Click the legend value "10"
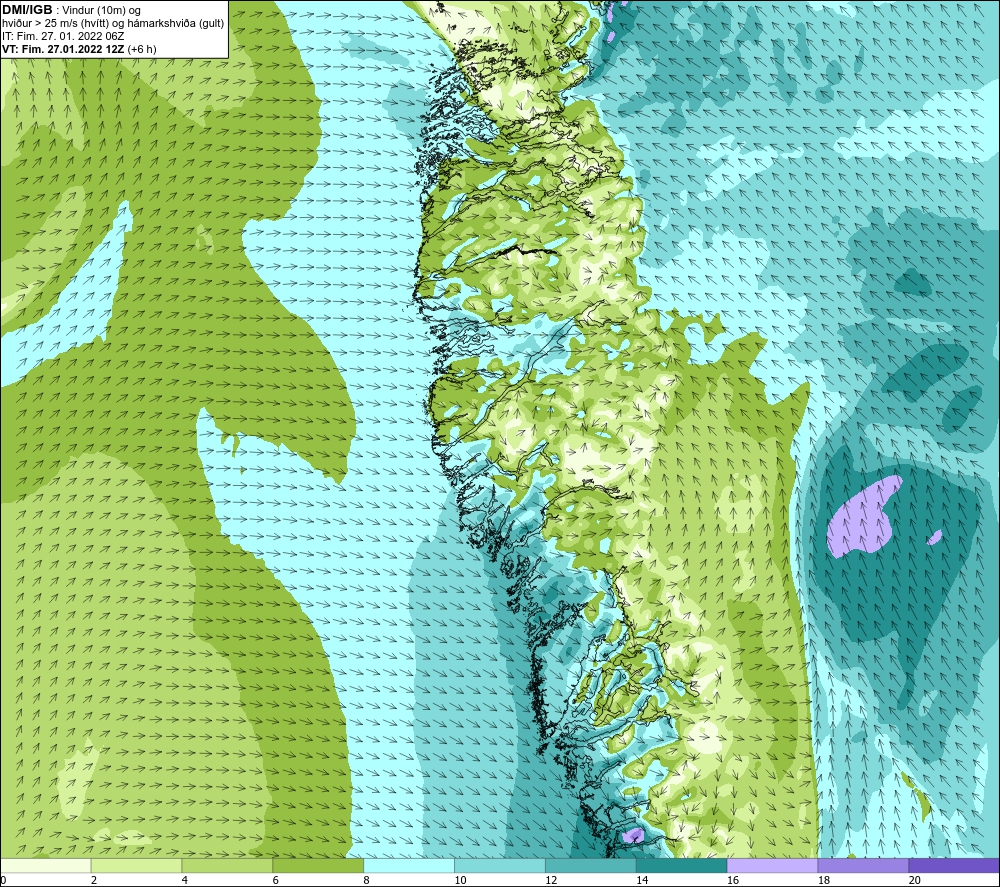Image resolution: width=1000 pixels, height=887 pixels. 460,880
